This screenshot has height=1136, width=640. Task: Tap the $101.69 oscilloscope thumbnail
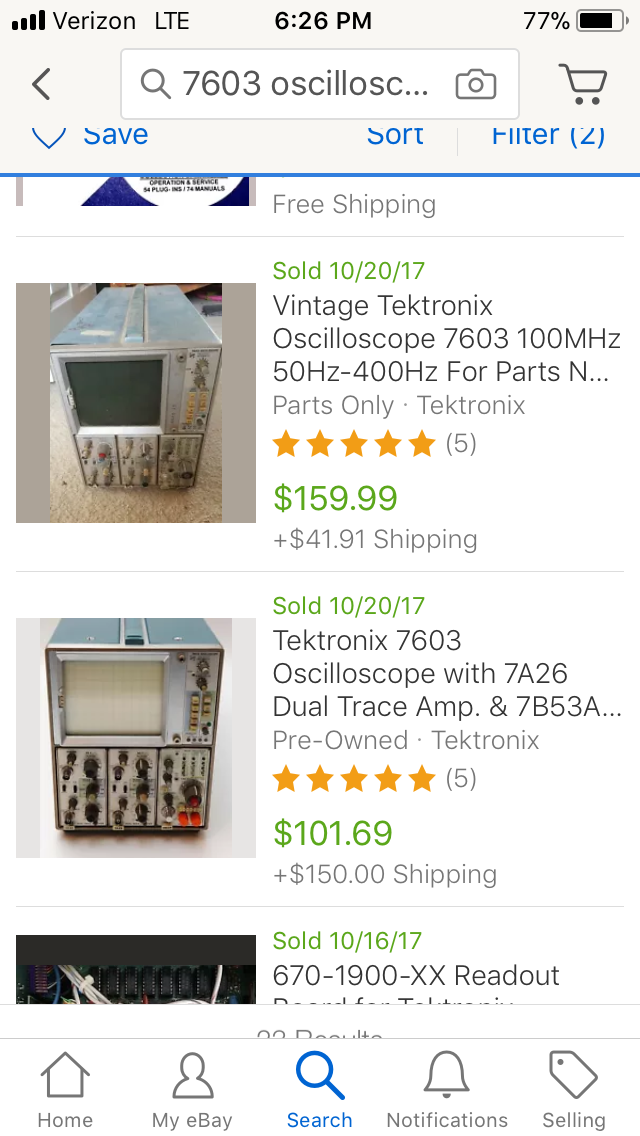136,738
